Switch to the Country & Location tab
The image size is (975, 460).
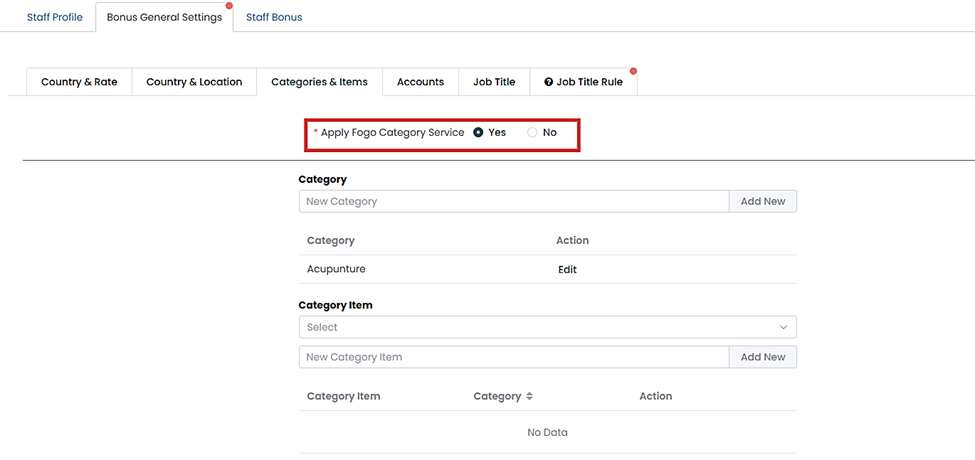[194, 82]
